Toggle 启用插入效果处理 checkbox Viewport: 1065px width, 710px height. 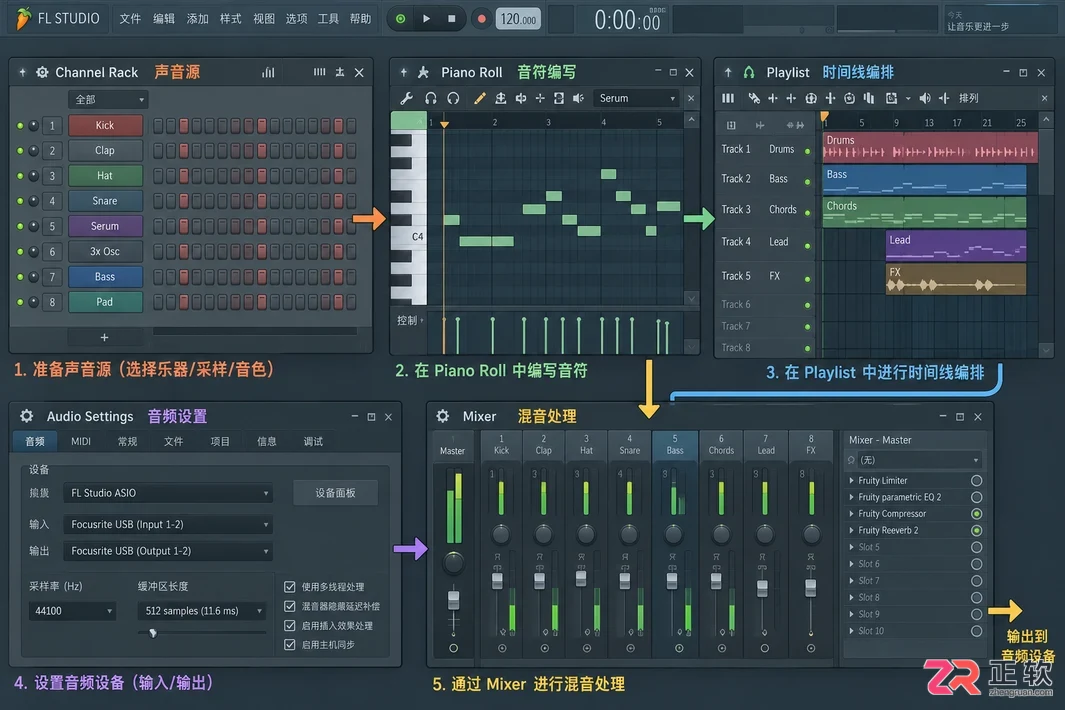pyautogui.click(x=290, y=625)
